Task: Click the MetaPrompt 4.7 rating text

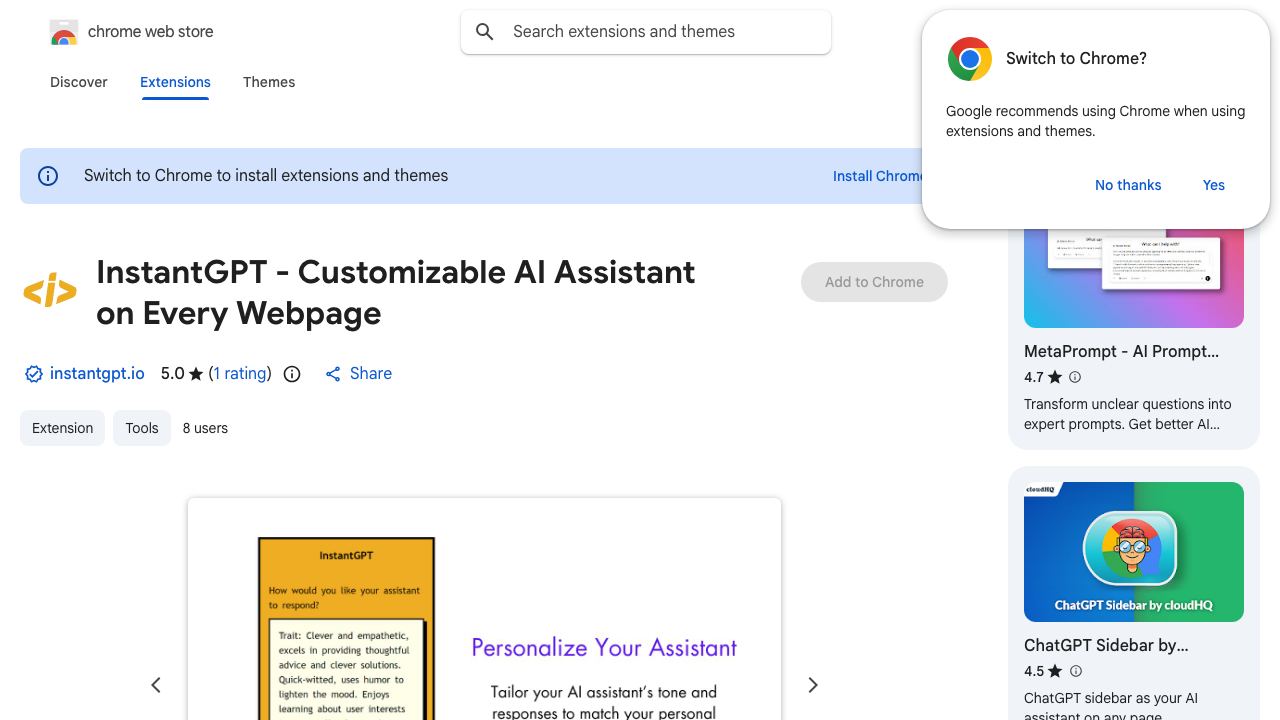Action: 1033,377
